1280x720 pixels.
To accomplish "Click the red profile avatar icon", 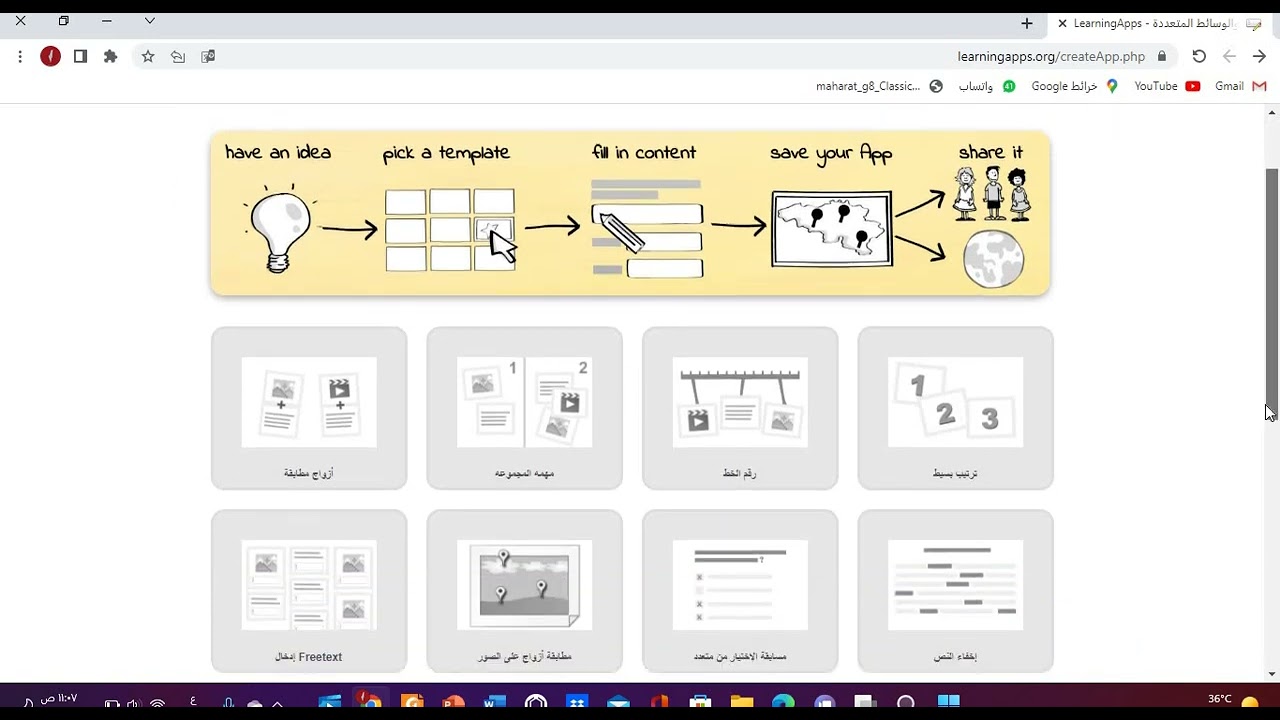I will [50, 57].
